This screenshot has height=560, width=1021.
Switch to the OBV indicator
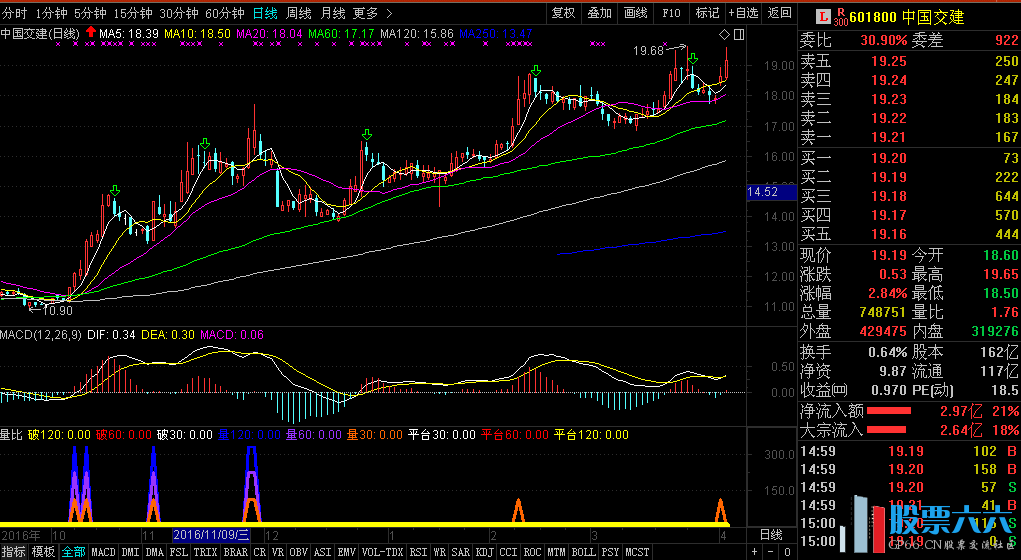coord(299,552)
